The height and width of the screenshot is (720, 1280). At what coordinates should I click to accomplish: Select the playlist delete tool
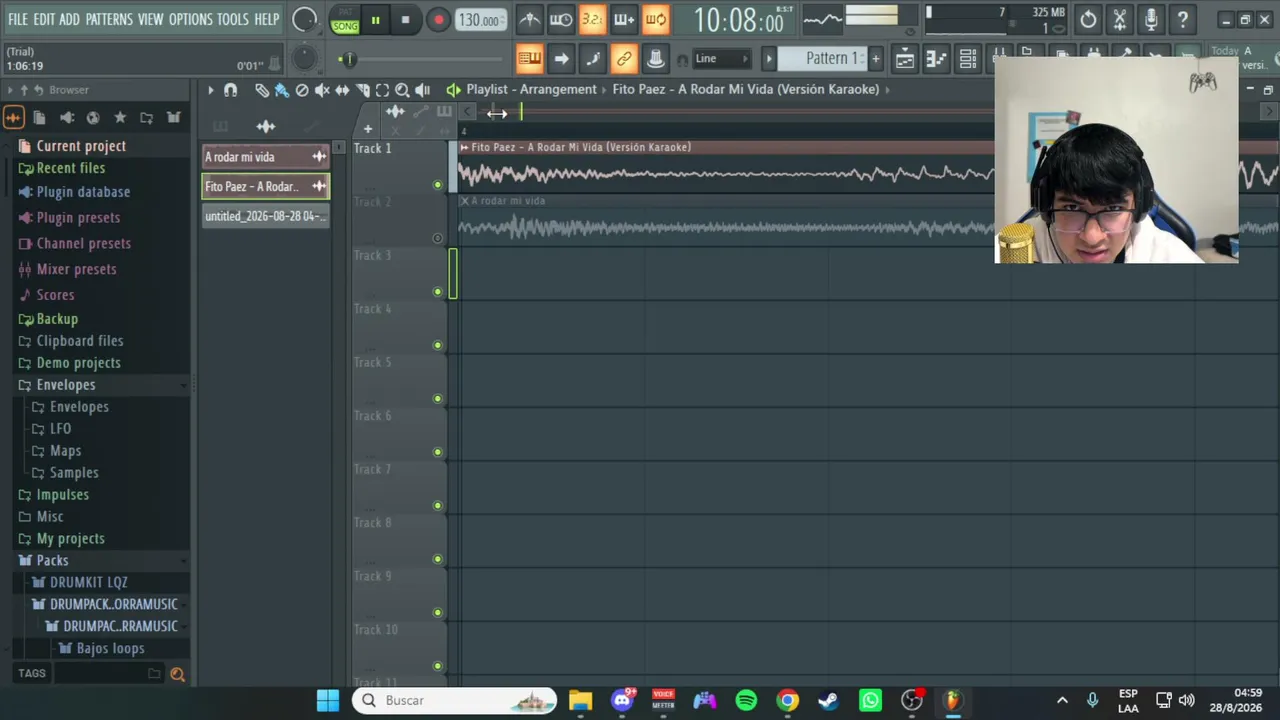[x=302, y=90]
